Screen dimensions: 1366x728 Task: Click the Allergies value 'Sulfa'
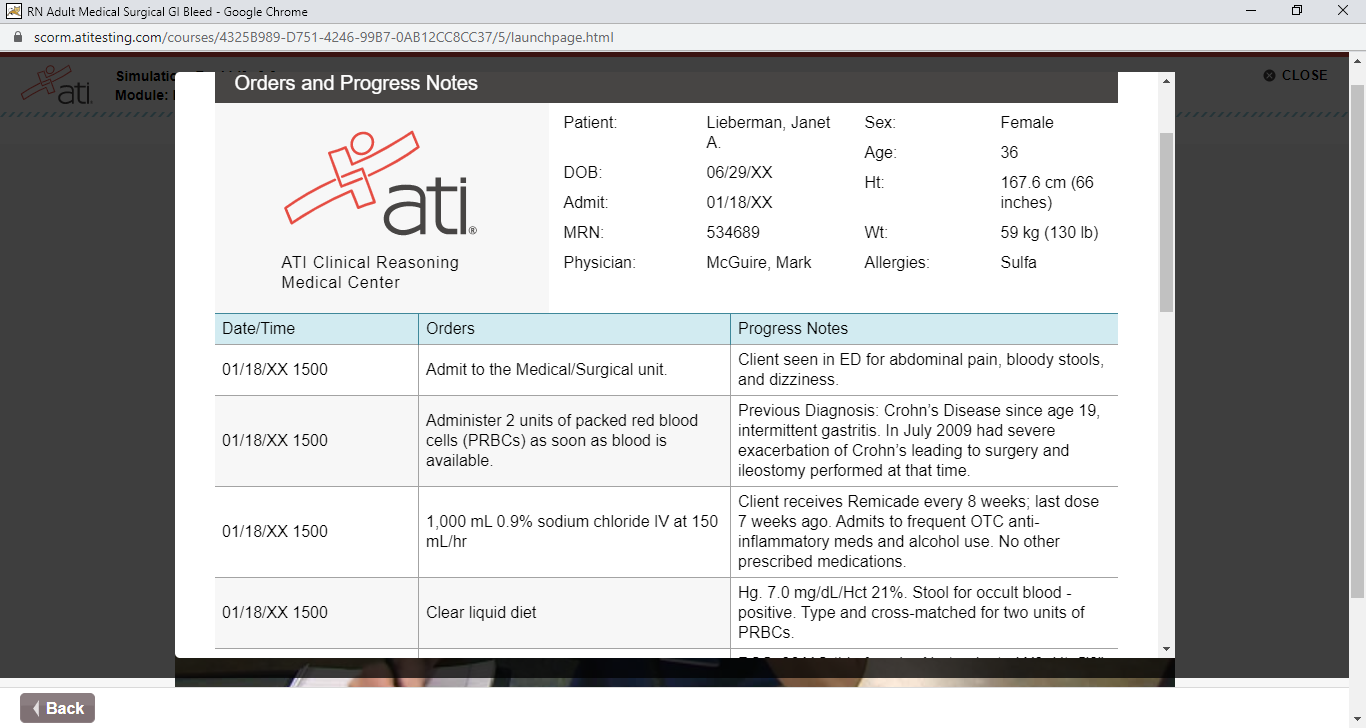(1018, 263)
